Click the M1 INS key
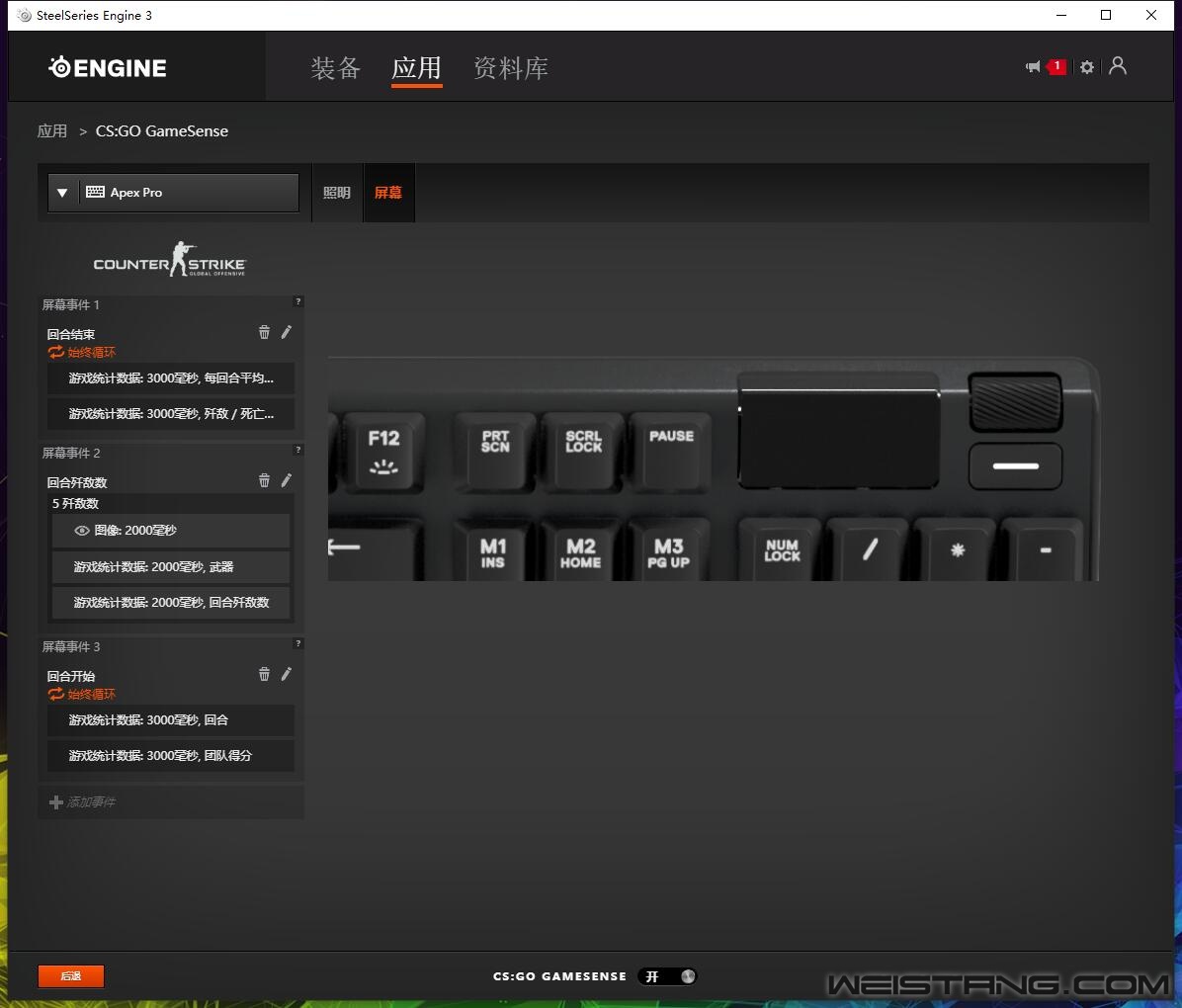This screenshot has height=1008, width=1182. coord(493,549)
